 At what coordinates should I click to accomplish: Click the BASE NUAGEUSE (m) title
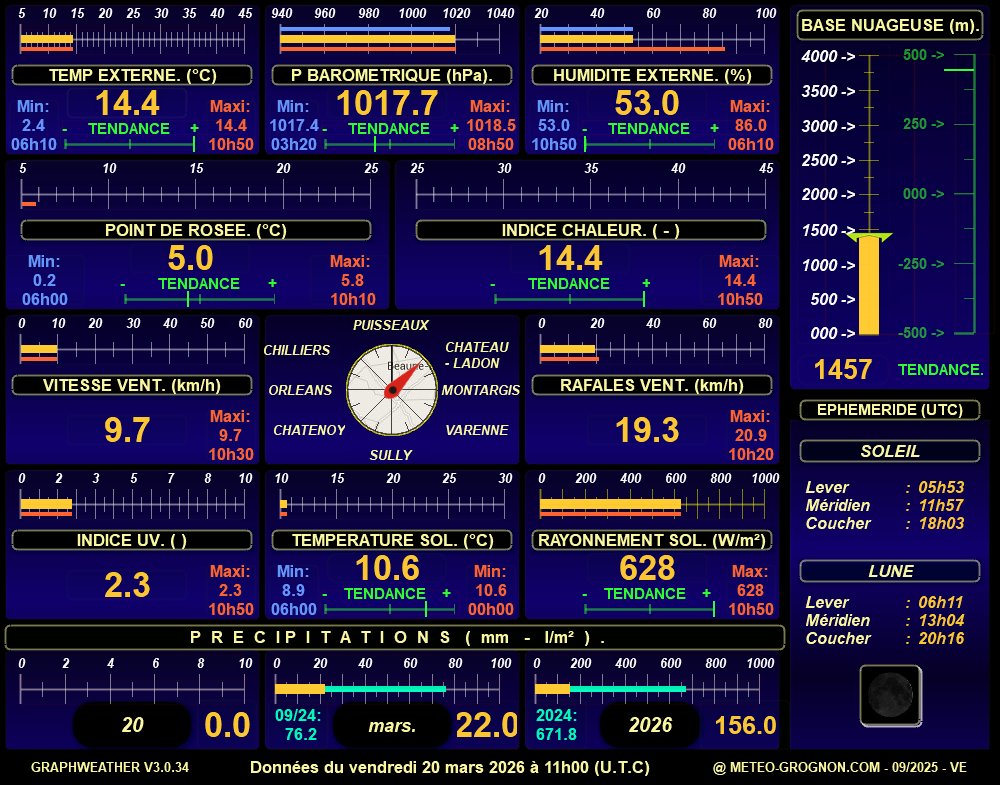pyautogui.click(x=890, y=25)
